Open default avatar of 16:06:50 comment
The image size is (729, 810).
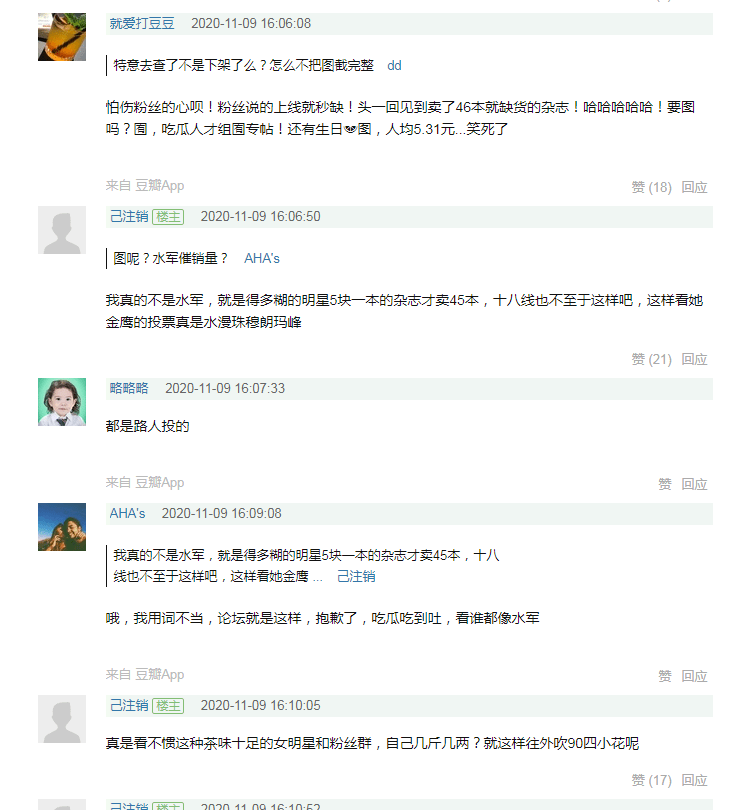click(x=62, y=230)
